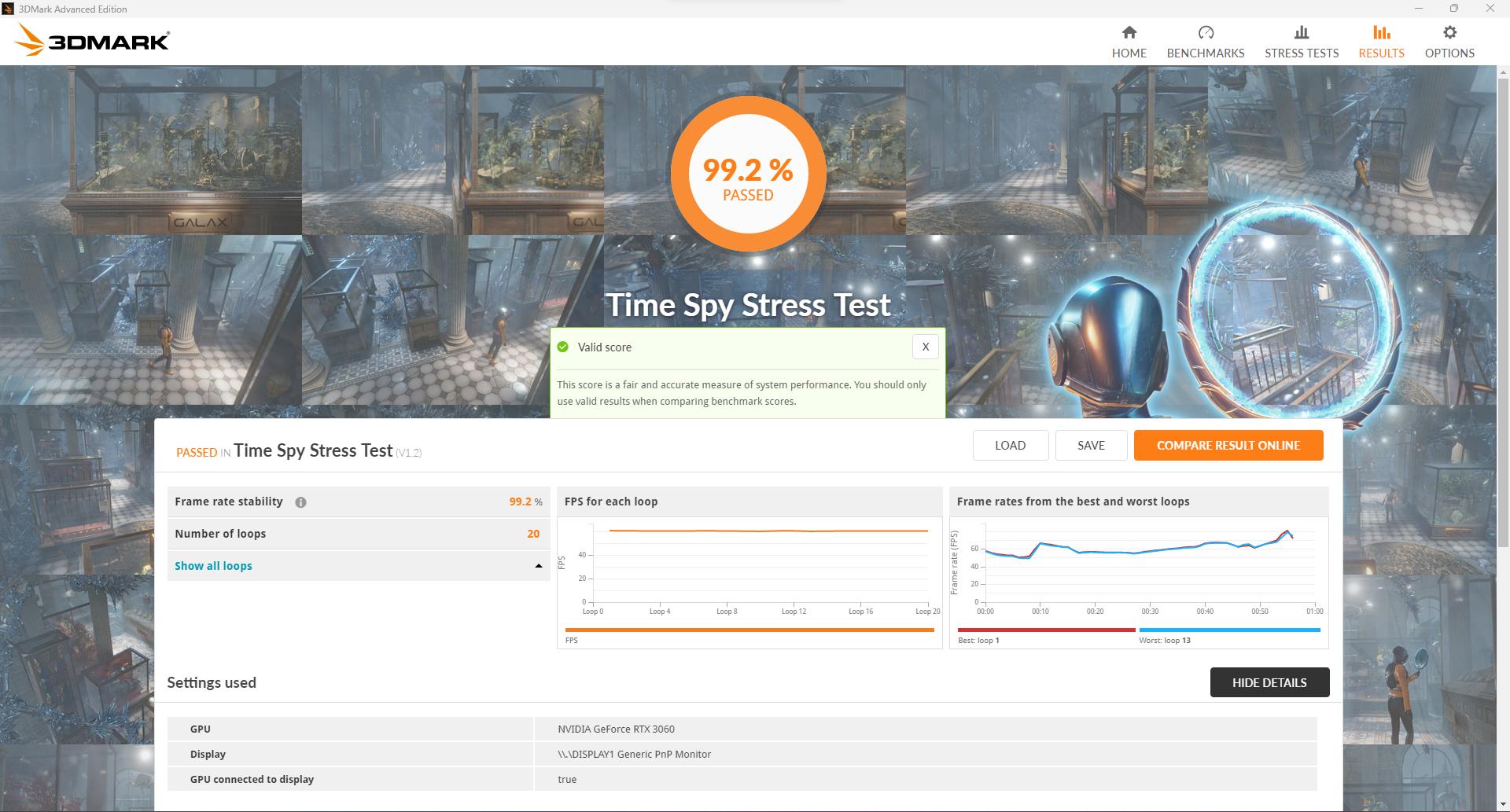The width and height of the screenshot is (1510, 812).
Task: Click the GPU row label
Action: coord(200,729)
